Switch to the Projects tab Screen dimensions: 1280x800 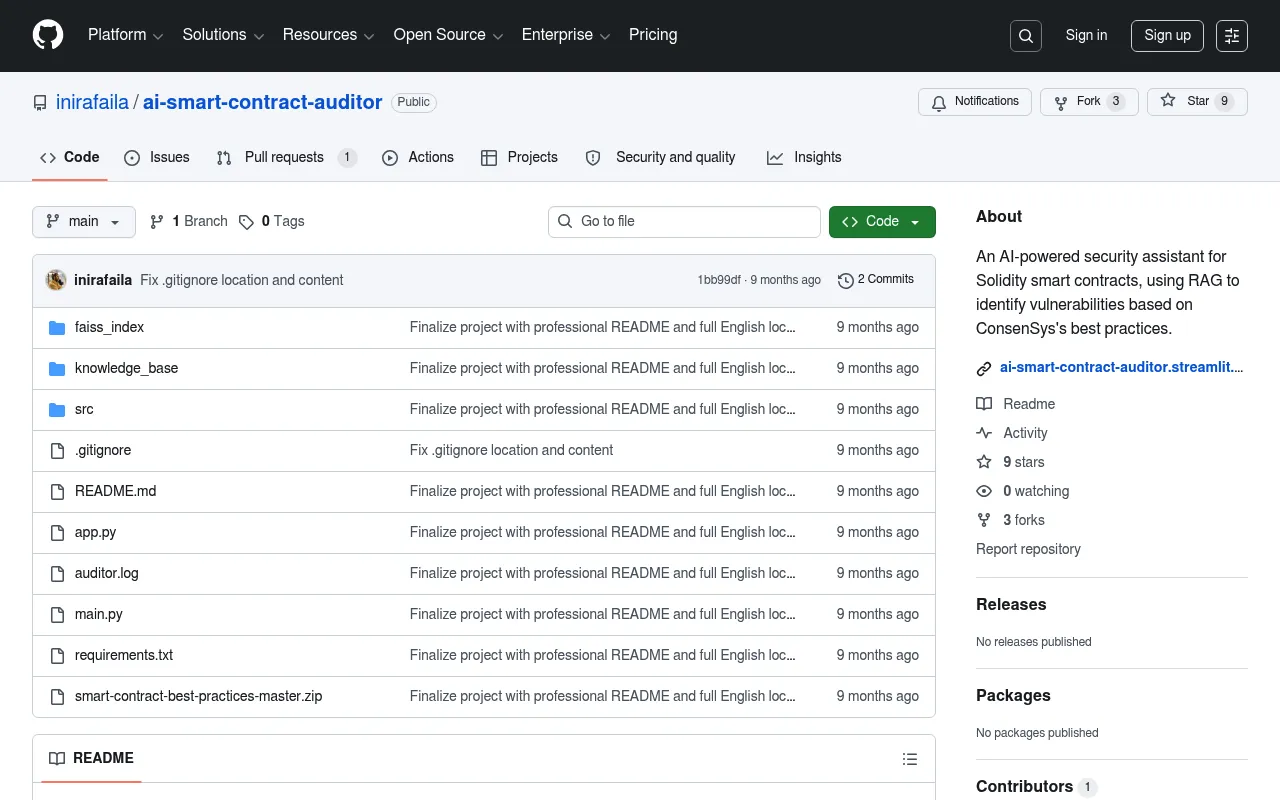click(519, 158)
